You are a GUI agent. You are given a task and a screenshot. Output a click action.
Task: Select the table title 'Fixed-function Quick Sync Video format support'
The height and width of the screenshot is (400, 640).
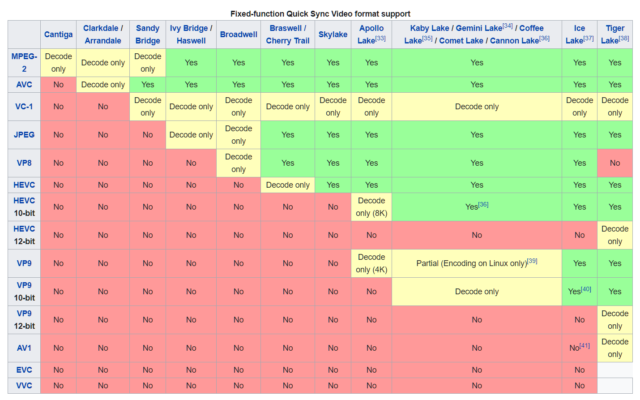pyautogui.click(x=320, y=14)
